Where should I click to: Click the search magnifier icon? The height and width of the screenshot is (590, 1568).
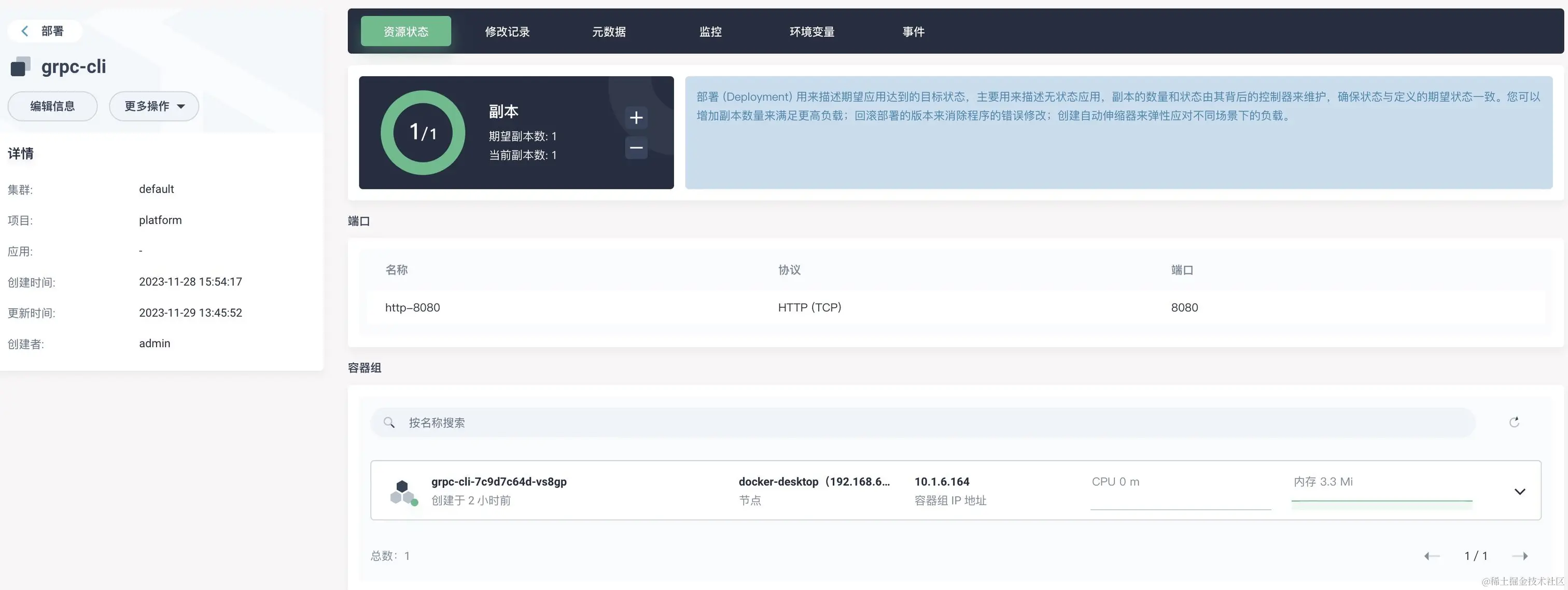click(x=389, y=422)
